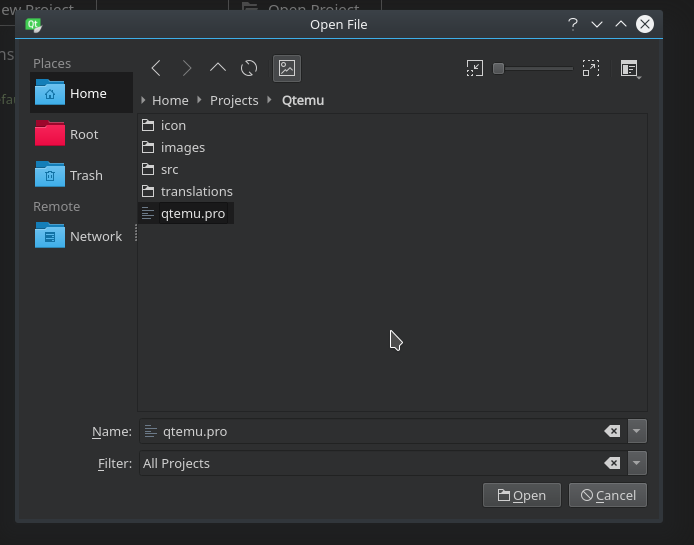Image resolution: width=694 pixels, height=545 pixels.
Task: Navigate up to parent folder
Action: 218,68
